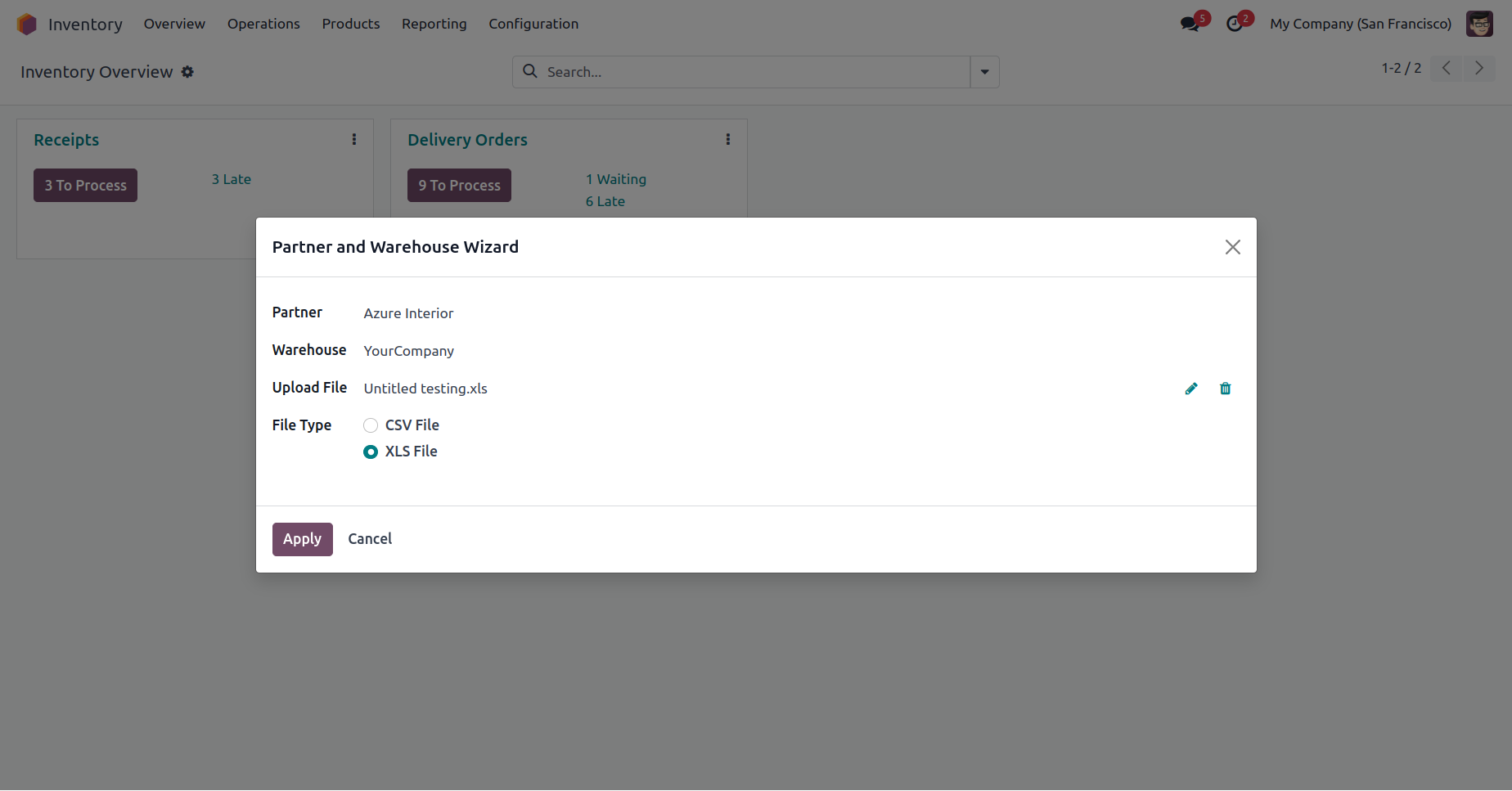
Task: Click the Untitled testing.xls file name
Action: coord(425,389)
